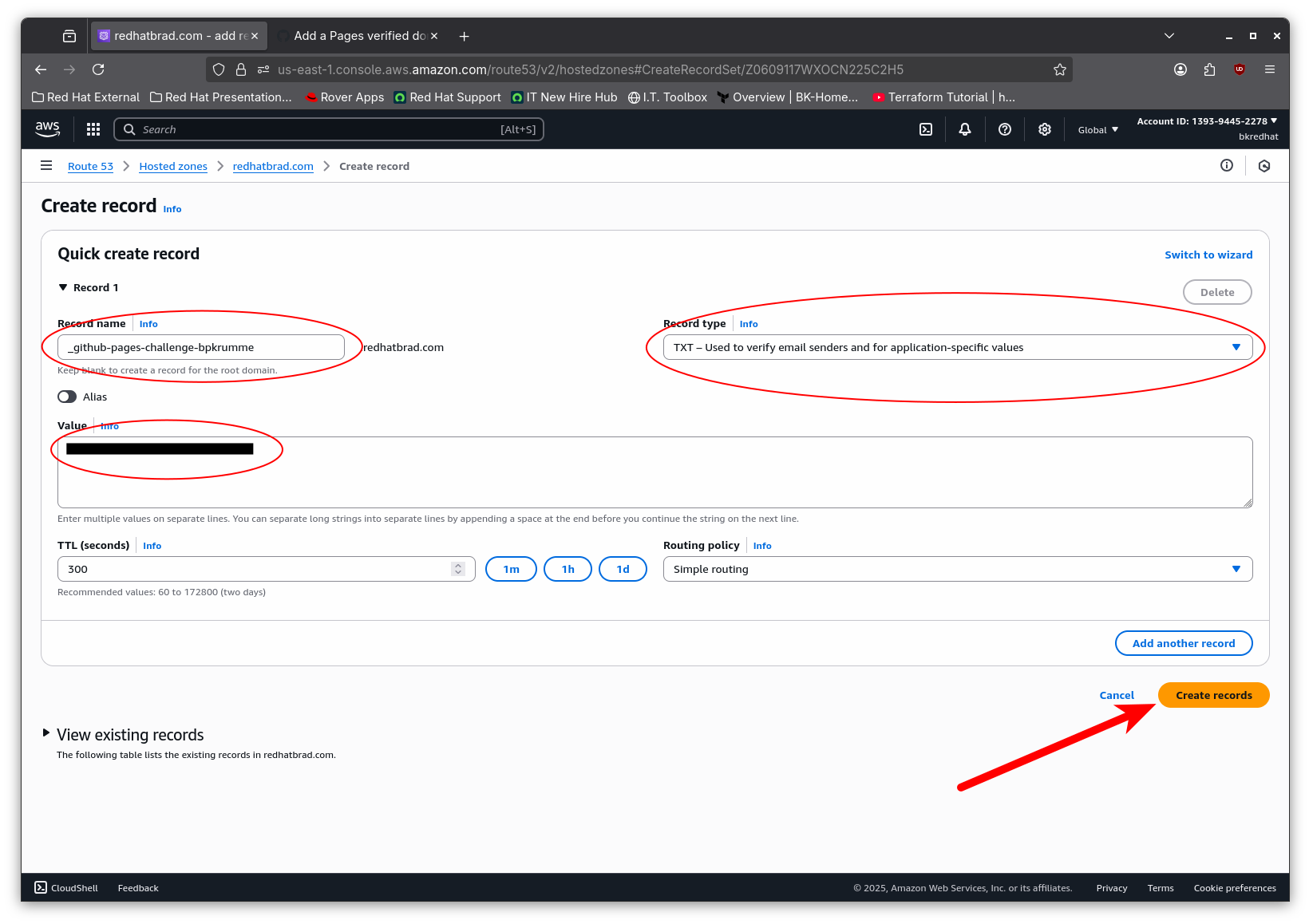This screenshot has height=924, width=1309.
Task: Open IT New Hire Hub bookmark
Action: click(x=564, y=97)
